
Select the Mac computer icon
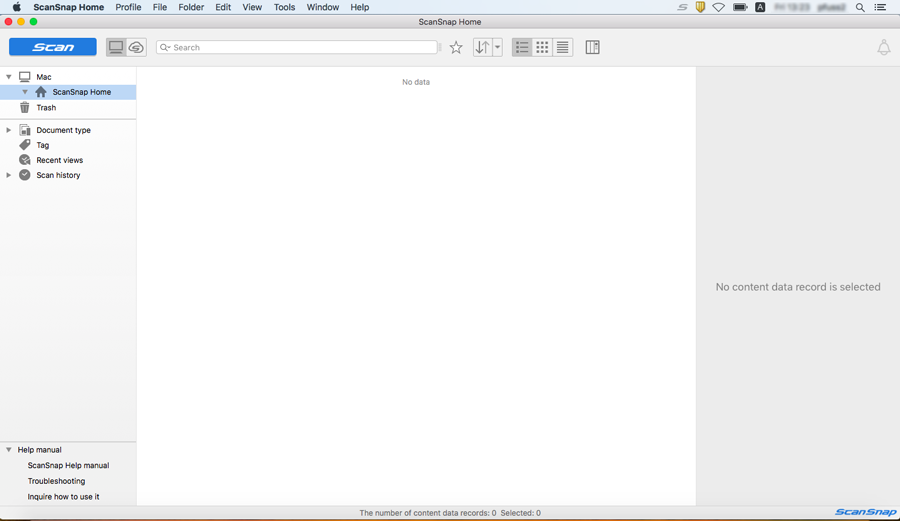pos(25,76)
